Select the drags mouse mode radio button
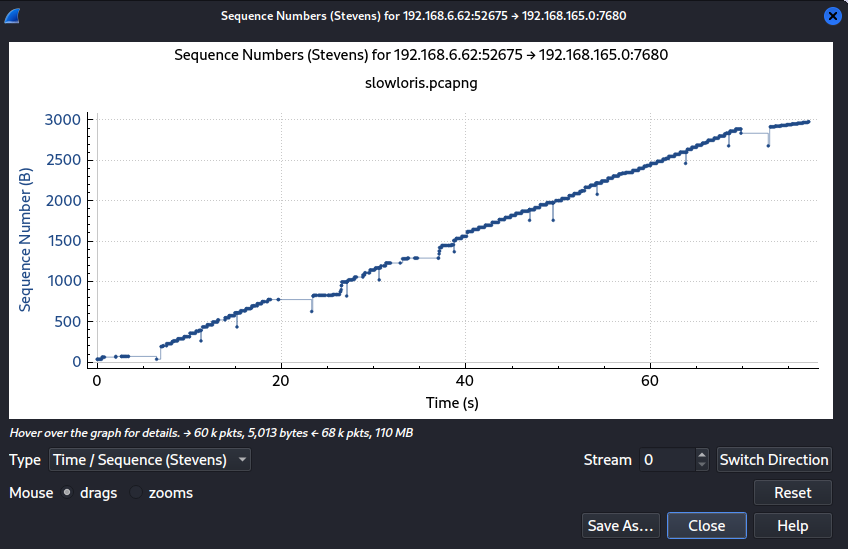Image resolution: width=848 pixels, height=549 pixels. (67, 493)
